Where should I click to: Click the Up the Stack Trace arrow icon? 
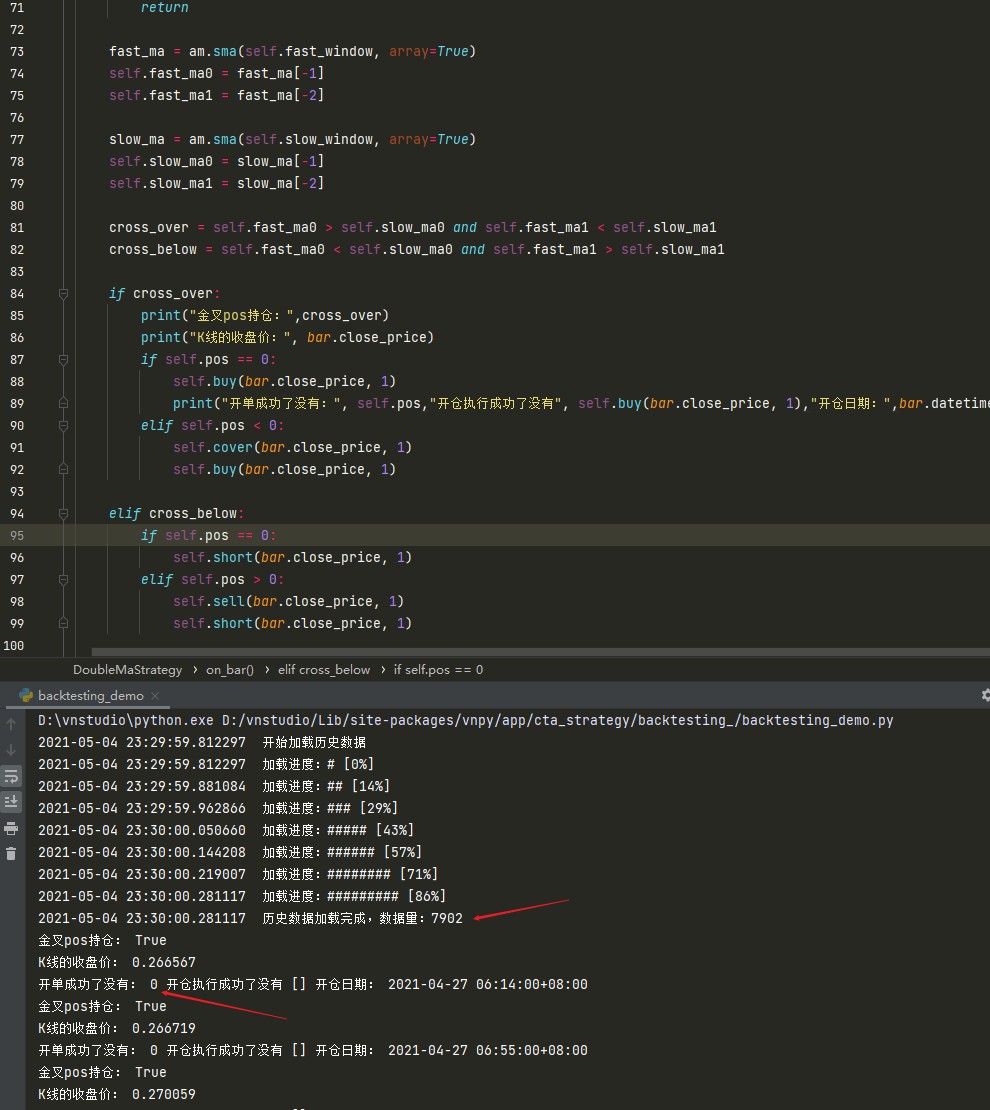coord(11,723)
